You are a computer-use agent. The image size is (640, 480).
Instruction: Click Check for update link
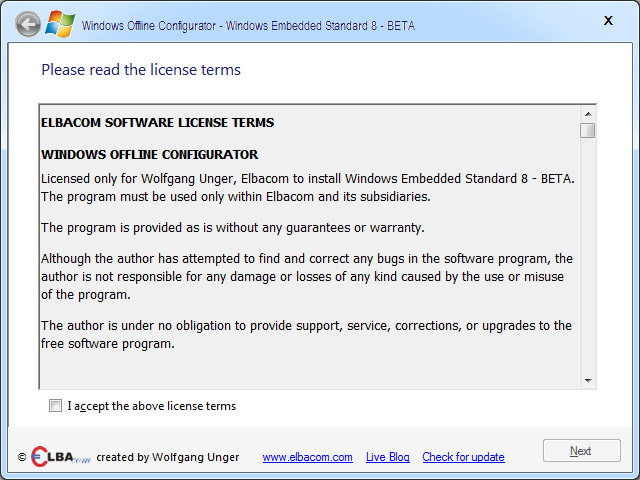pos(463,457)
